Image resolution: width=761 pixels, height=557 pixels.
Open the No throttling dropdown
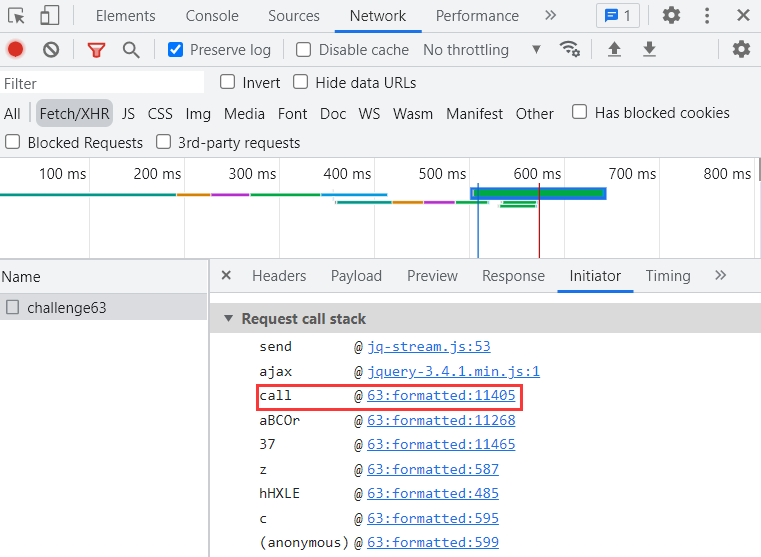pyautogui.click(x=481, y=50)
